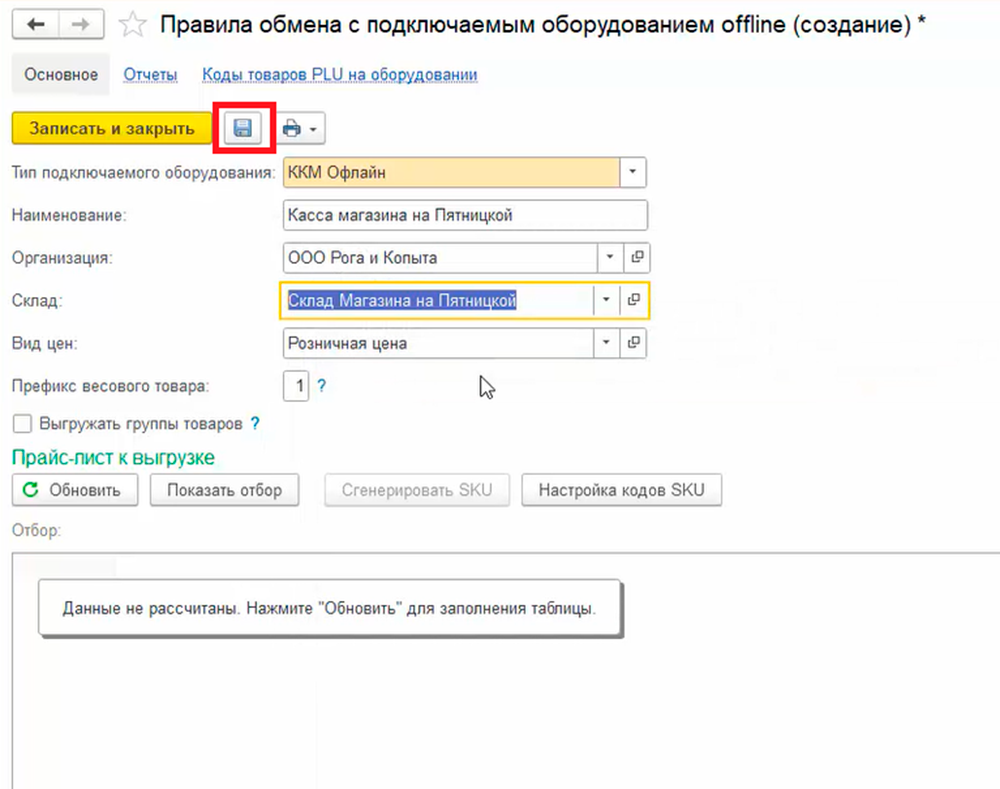This screenshot has height=789, width=1000.
Task: Expand the Склад dropdown list
Action: 606,300
